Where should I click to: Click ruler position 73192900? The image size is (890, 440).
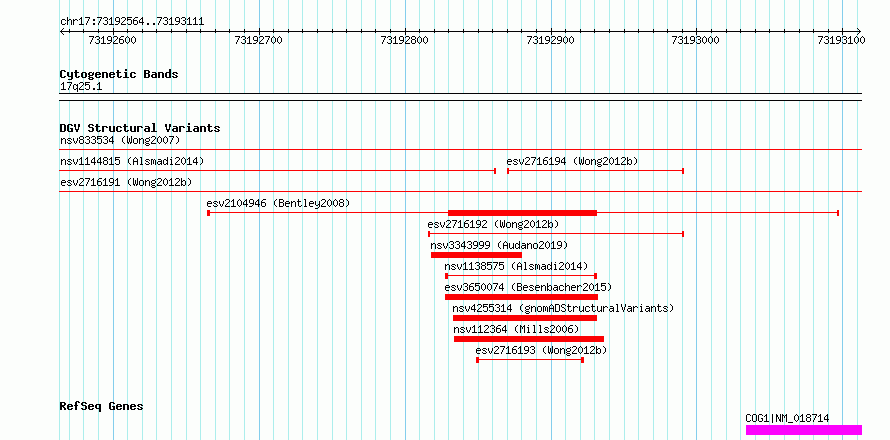[x=551, y=40]
